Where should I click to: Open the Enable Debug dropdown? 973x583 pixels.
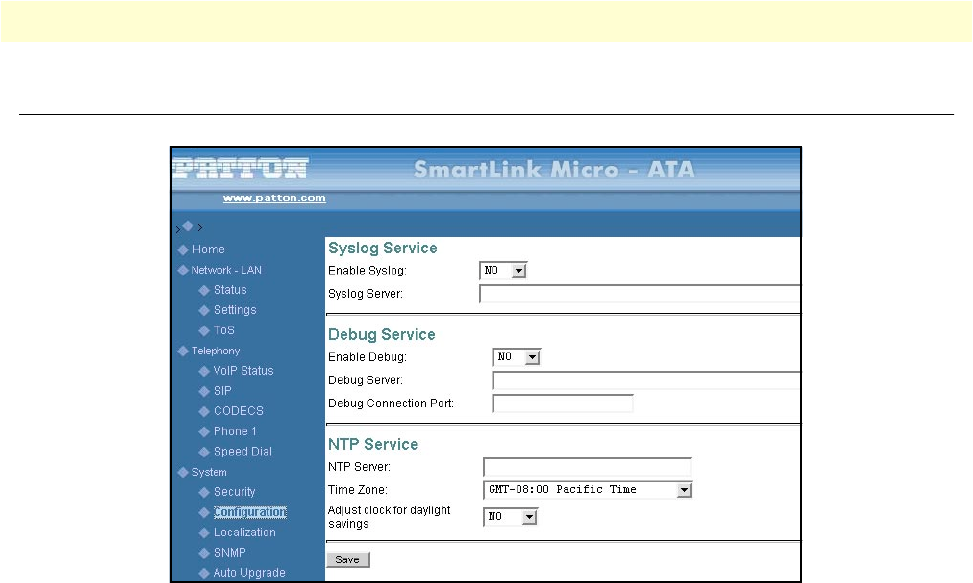pos(516,357)
